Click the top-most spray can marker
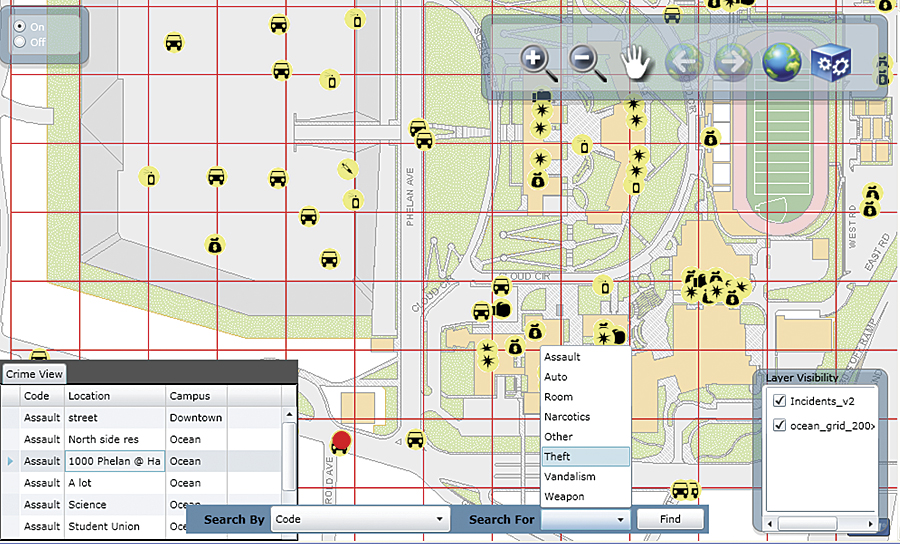 pos(356,20)
